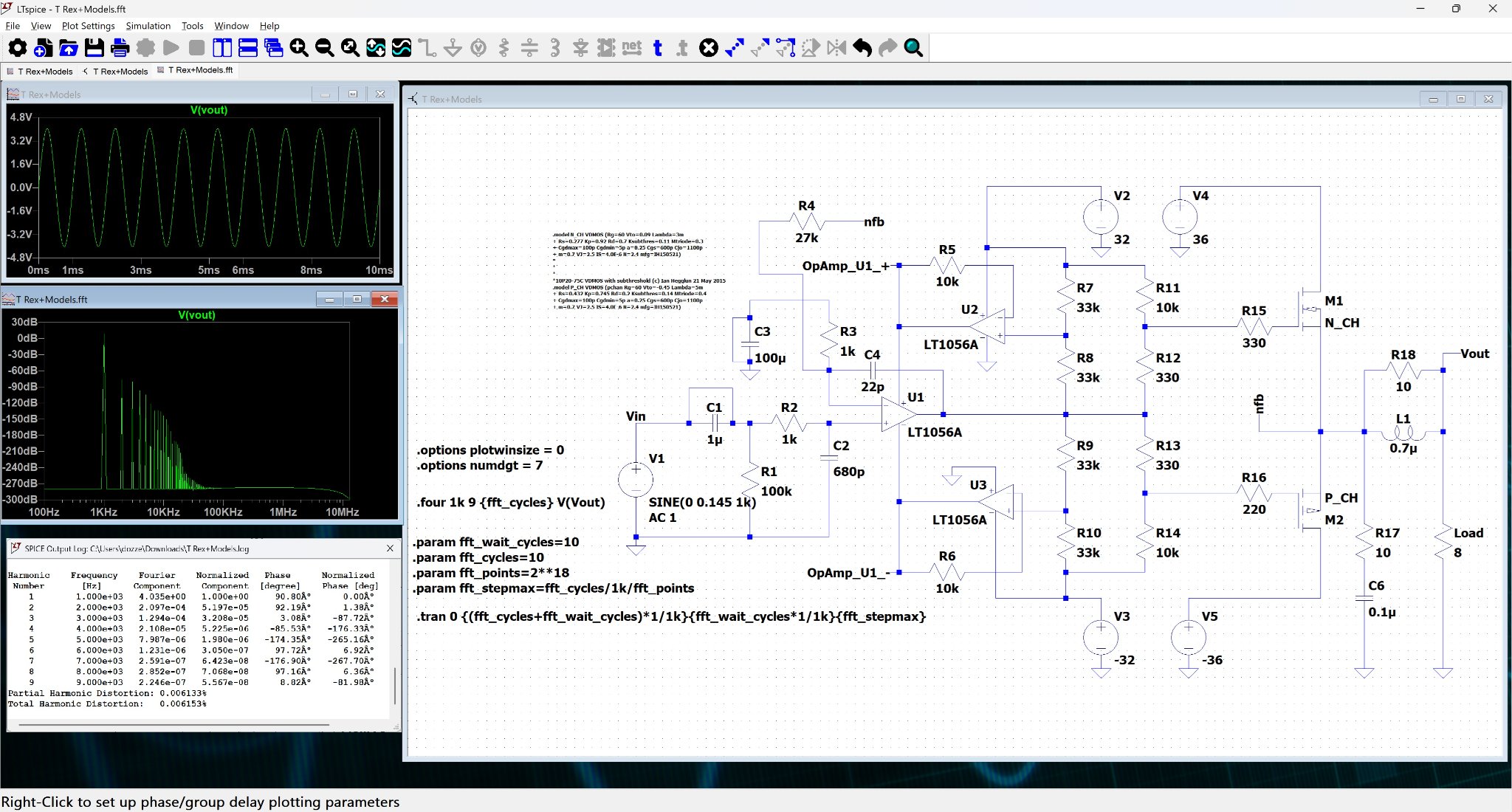
Task: Open the Tools menu
Action: 192,26
